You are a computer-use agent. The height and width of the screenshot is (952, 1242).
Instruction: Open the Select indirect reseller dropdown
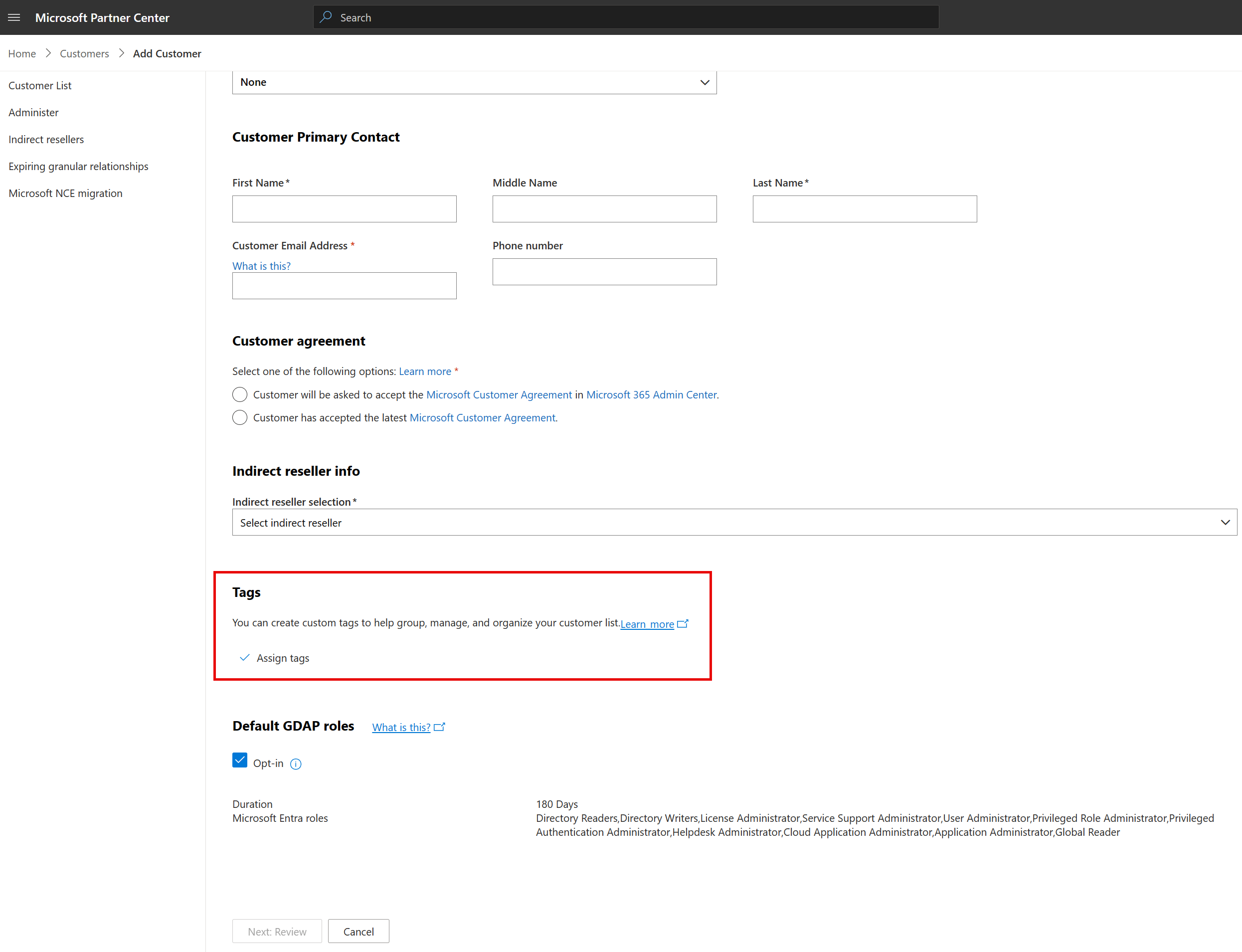point(735,522)
